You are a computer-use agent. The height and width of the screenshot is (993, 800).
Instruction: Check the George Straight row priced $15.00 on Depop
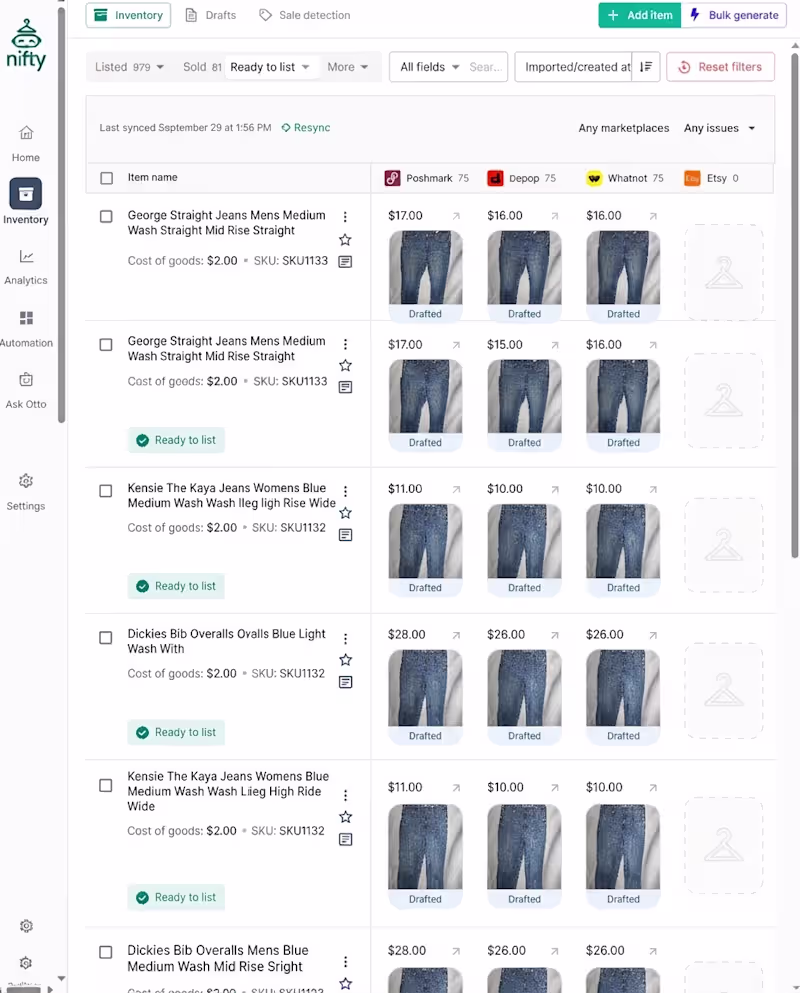pos(106,345)
